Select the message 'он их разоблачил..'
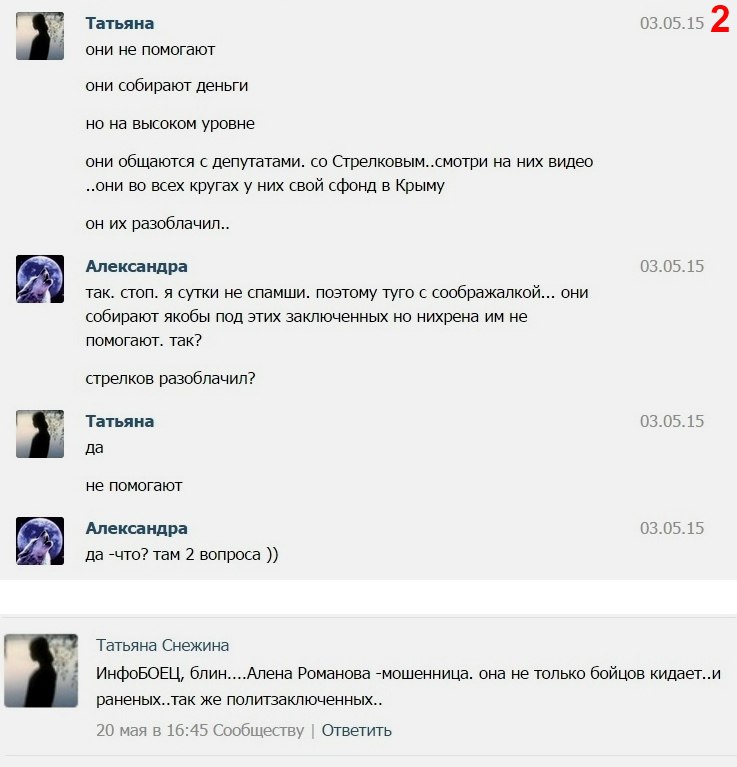The height and width of the screenshot is (767, 737). coord(157,224)
